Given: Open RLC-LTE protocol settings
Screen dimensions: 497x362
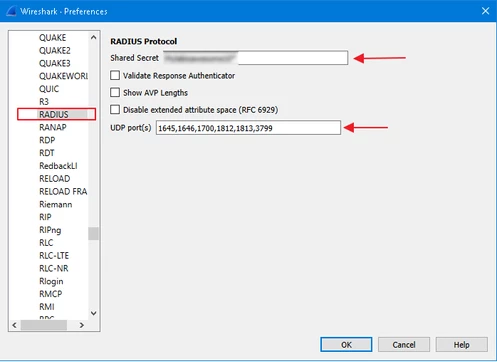Looking at the screenshot, I should point(54,256).
